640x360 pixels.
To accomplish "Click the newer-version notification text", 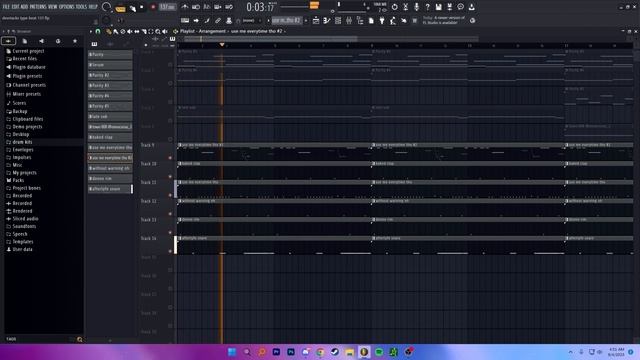I will 444,20.
